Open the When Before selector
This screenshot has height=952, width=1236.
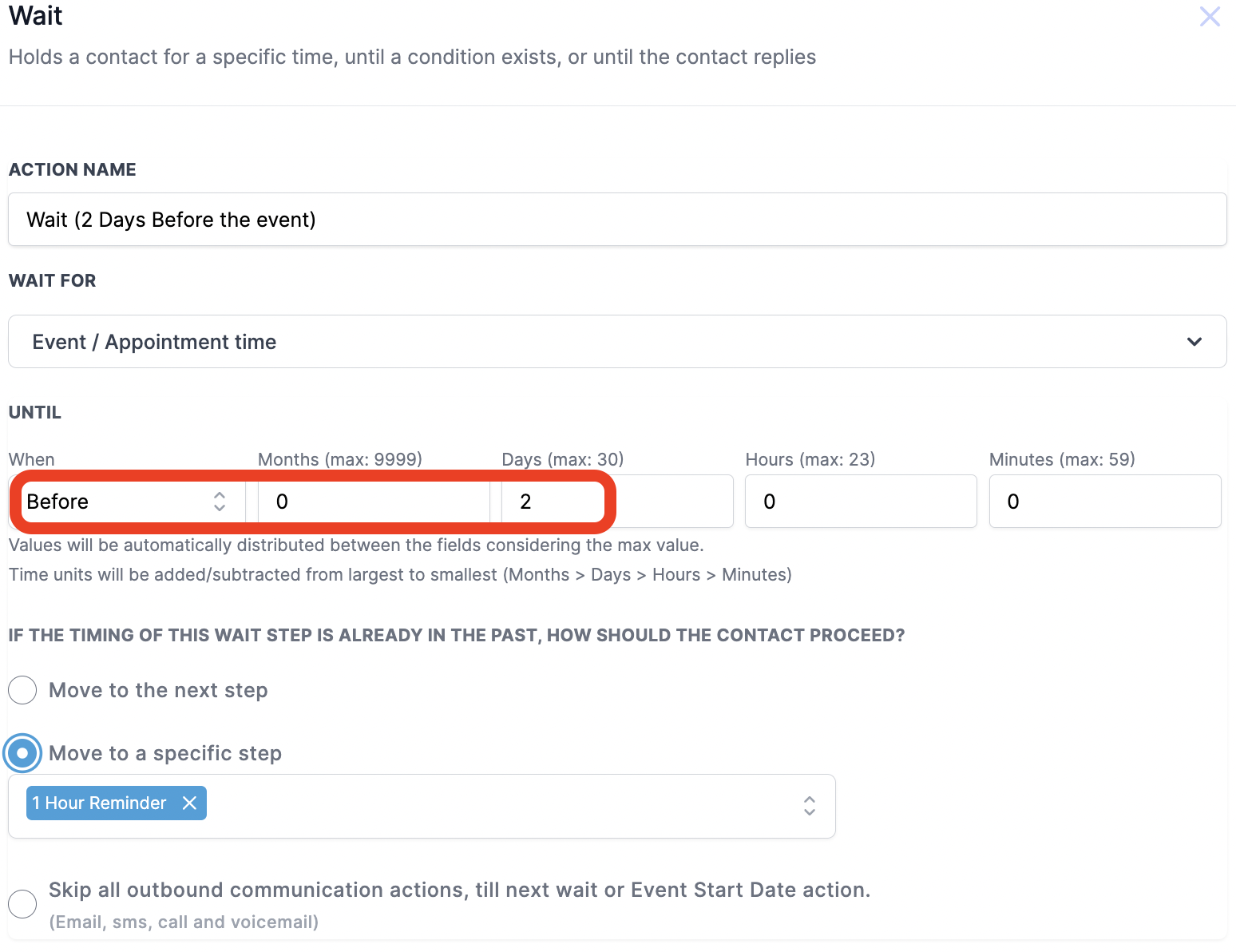[x=219, y=502]
